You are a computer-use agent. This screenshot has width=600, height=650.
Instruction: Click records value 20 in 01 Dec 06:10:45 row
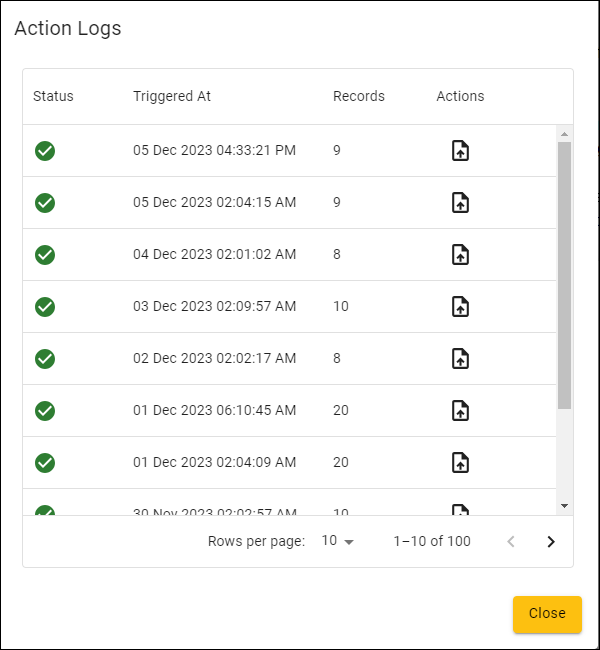tap(341, 410)
